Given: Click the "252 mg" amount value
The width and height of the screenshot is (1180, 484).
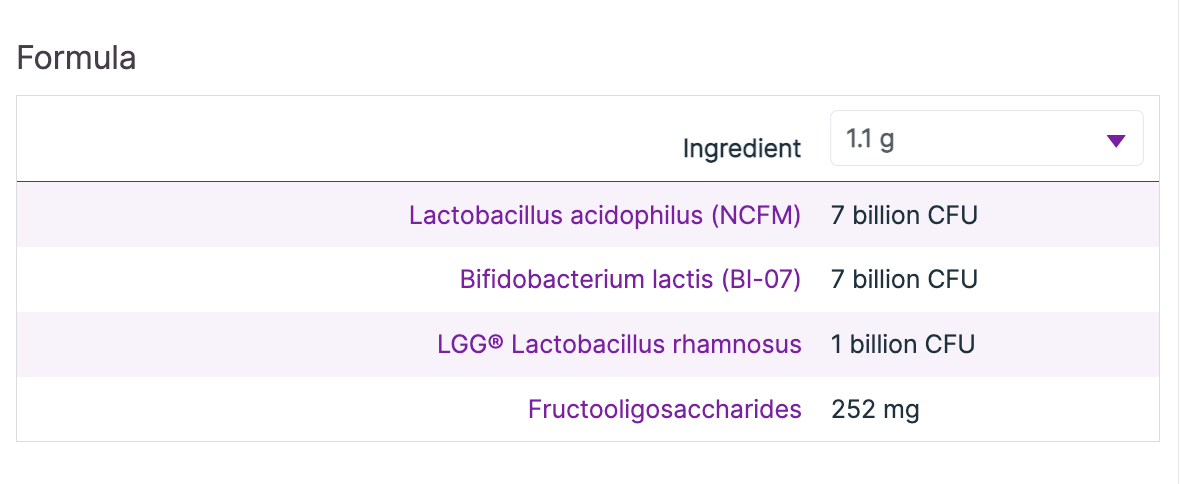Looking at the screenshot, I should click(875, 409).
